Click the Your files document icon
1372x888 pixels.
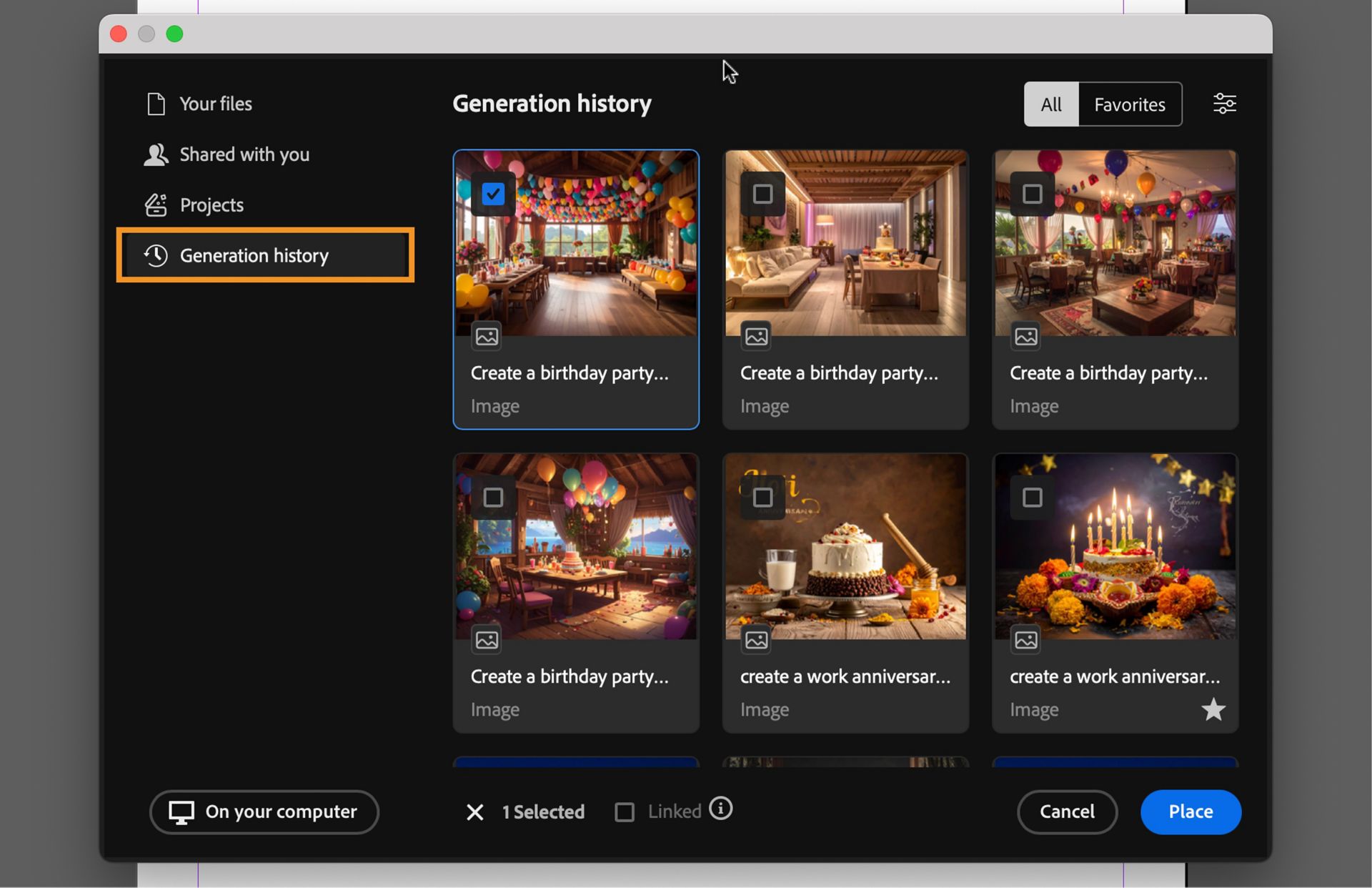tap(156, 104)
